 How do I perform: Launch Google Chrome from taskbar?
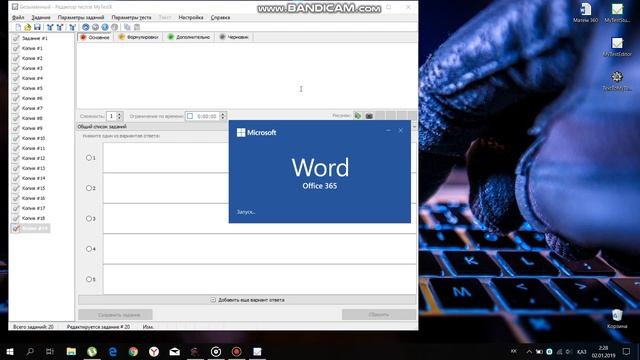click(x=133, y=351)
